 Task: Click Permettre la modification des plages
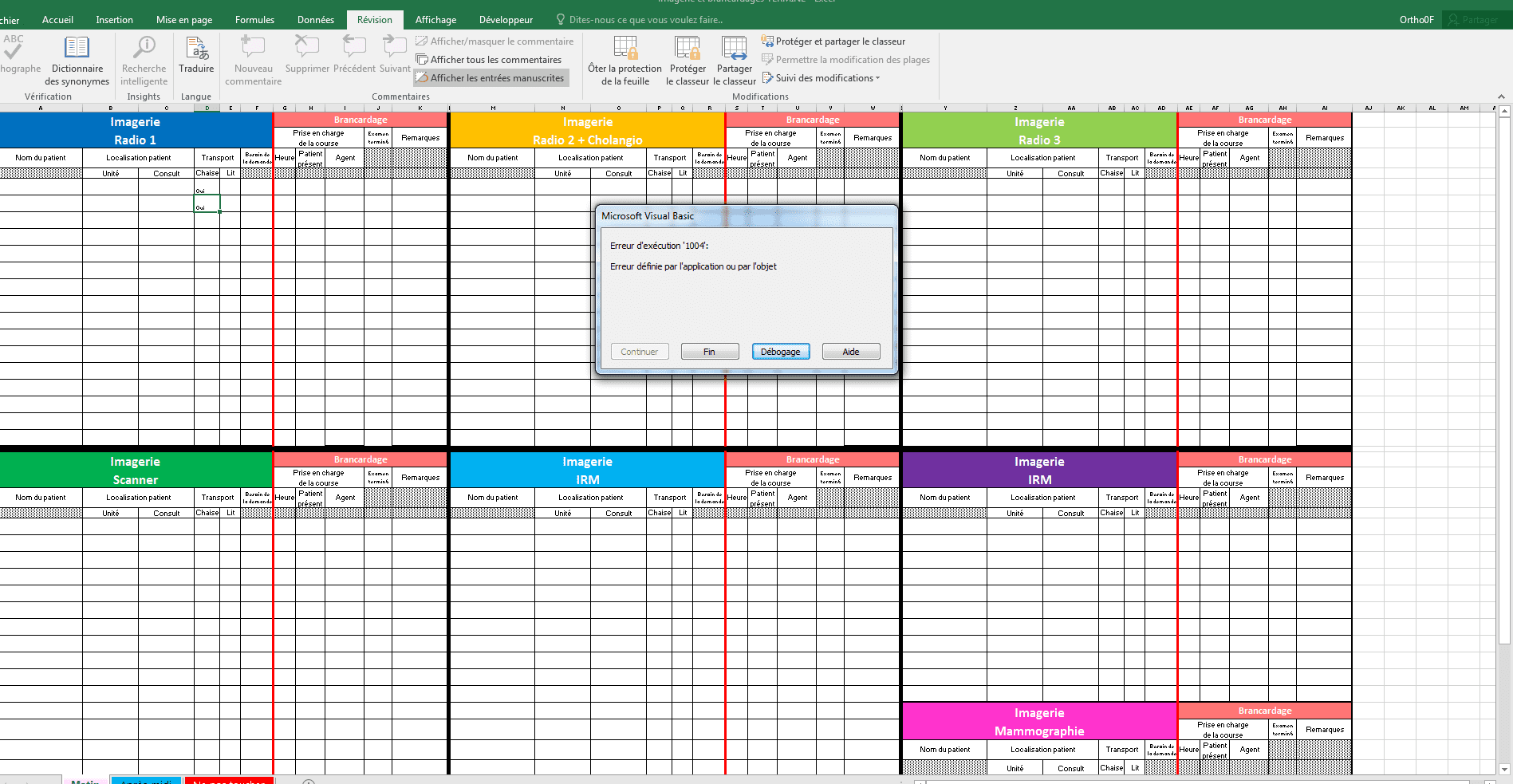[845, 60]
